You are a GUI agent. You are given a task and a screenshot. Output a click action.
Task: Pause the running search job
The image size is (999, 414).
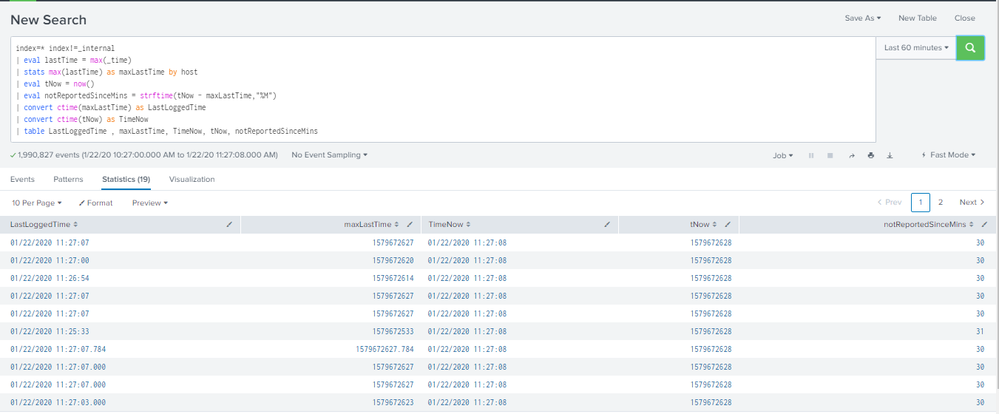pos(811,155)
